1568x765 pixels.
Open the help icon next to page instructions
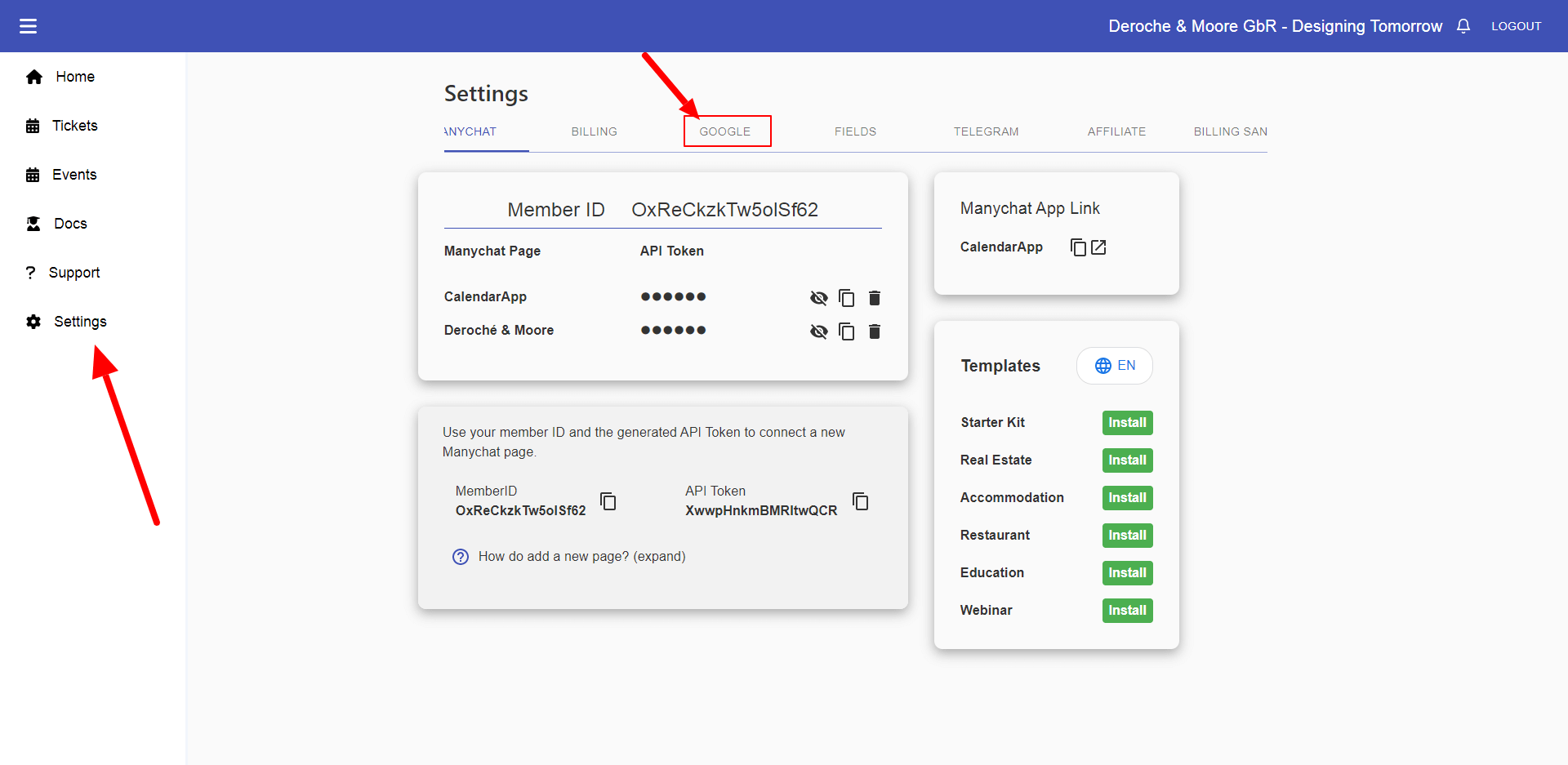coord(460,556)
